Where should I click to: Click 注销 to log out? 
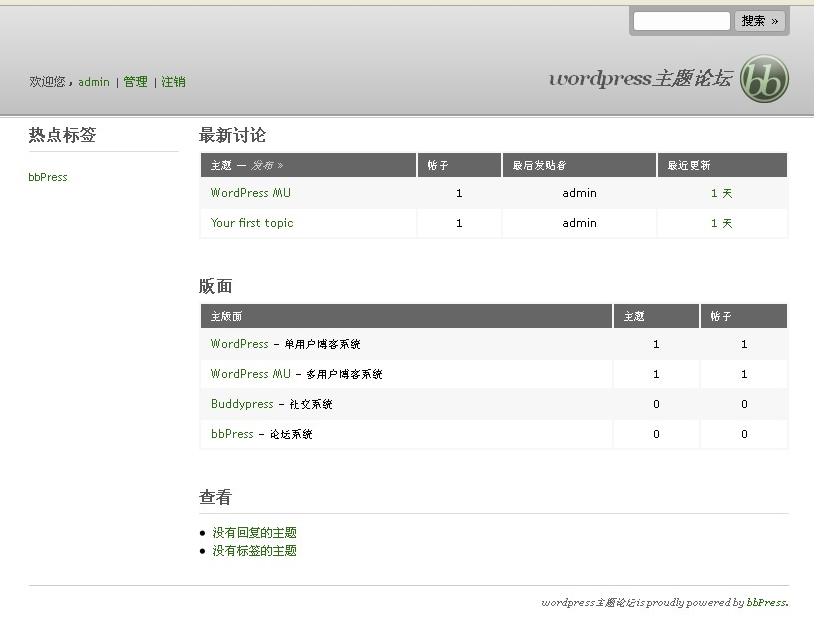173,82
